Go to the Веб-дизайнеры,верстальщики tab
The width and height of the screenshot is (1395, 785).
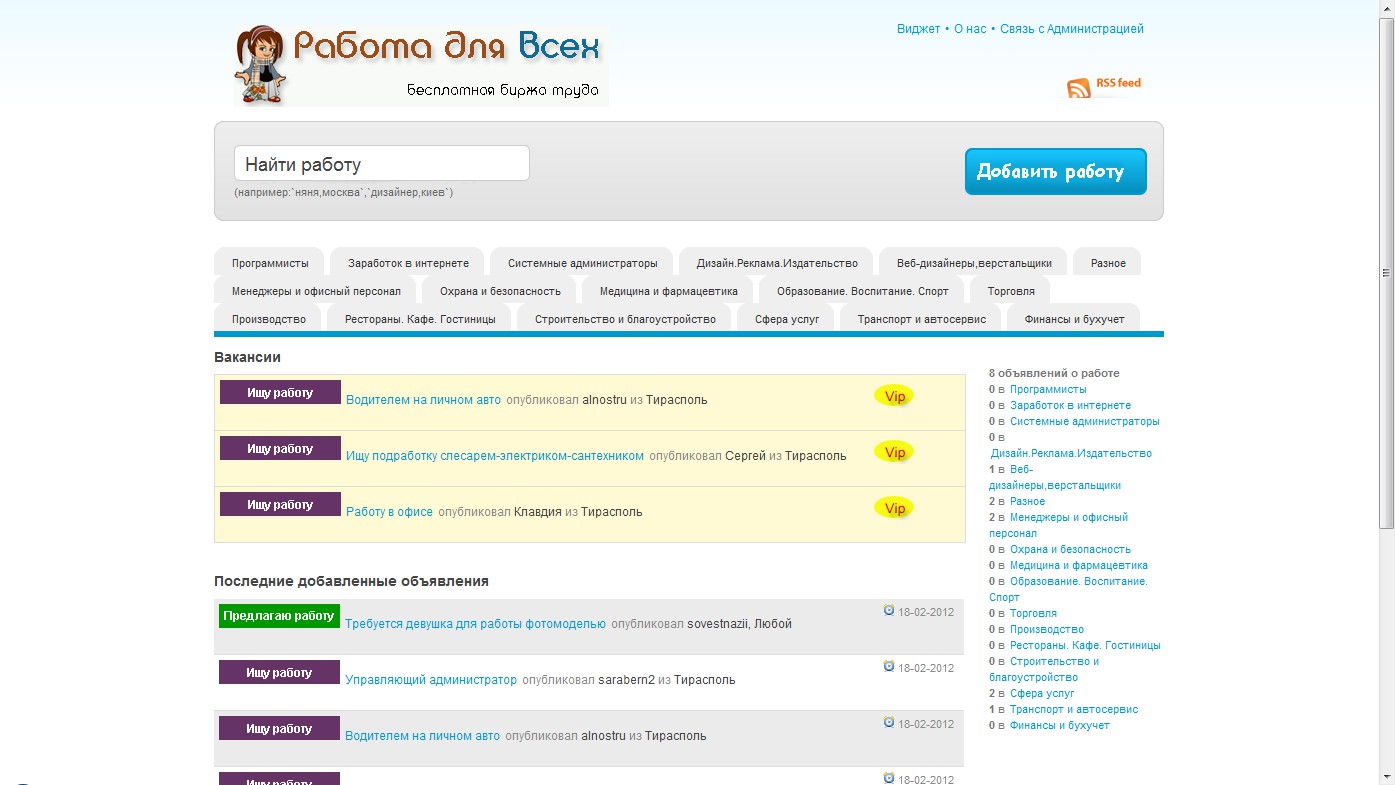click(974, 263)
